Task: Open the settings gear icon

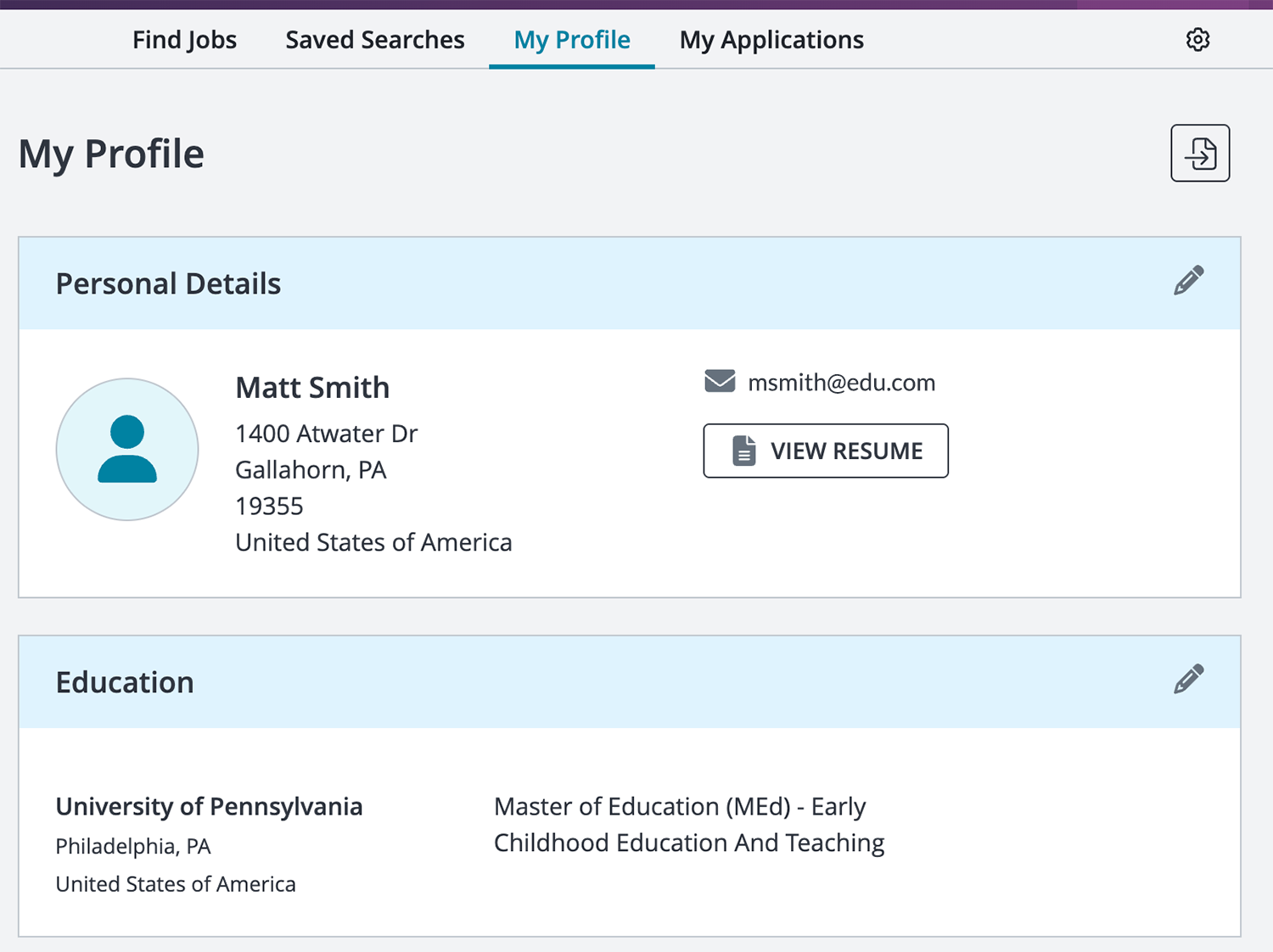Action: pos(1197,39)
